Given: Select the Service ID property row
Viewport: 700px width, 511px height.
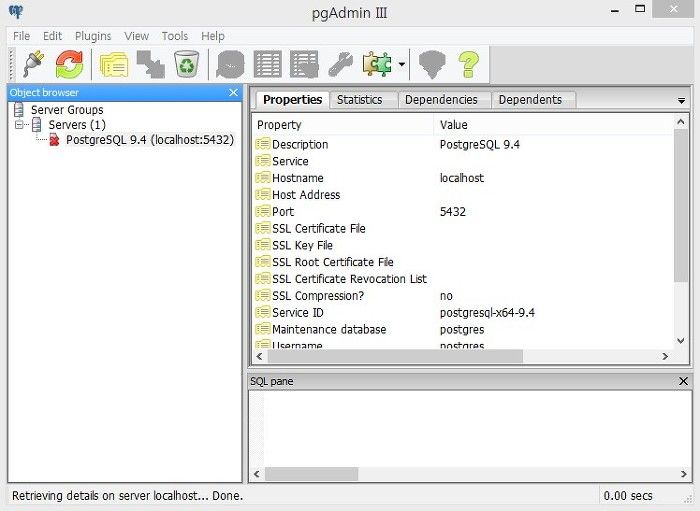Looking at the screenshot, I should (x=463, y=312).
